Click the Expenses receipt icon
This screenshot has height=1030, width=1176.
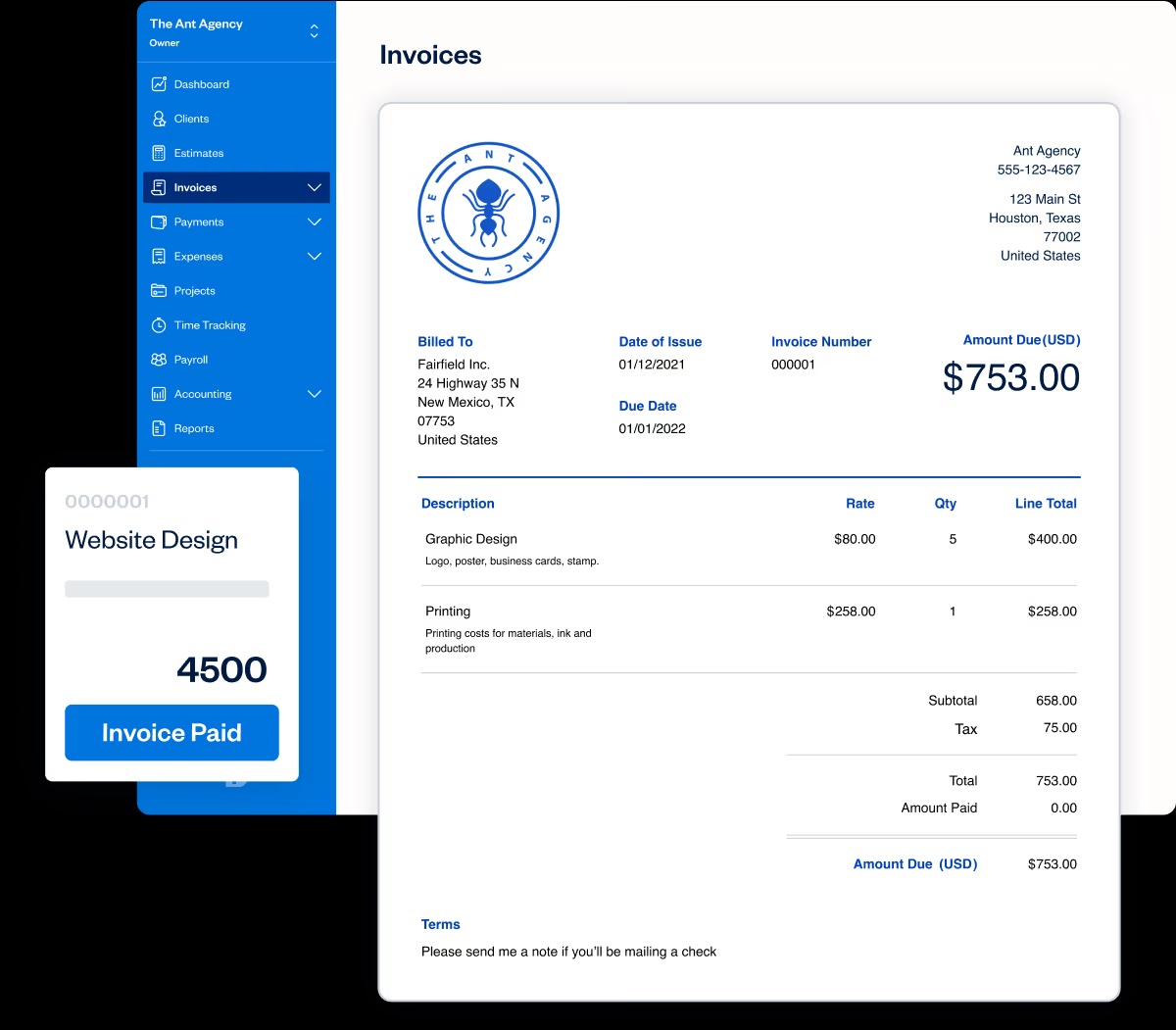click(x=159, y=257)
